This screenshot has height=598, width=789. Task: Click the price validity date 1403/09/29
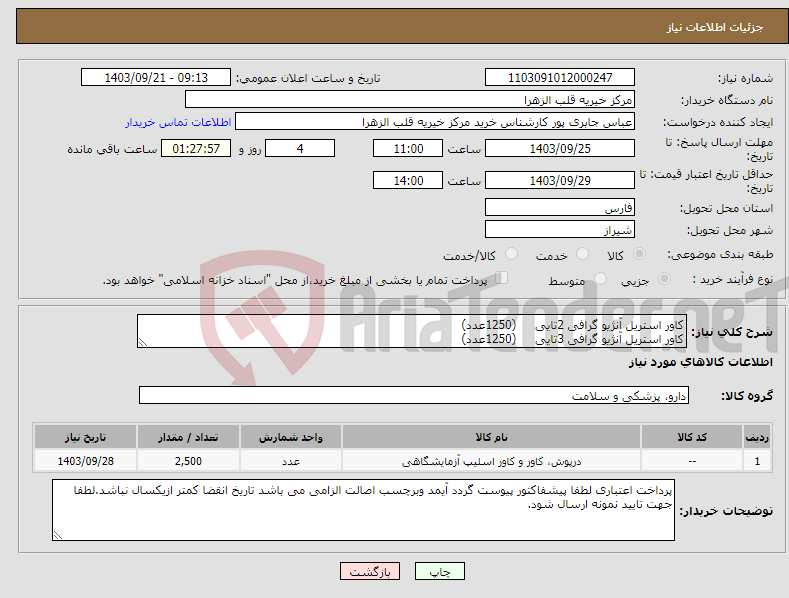(x=560, y=180)
